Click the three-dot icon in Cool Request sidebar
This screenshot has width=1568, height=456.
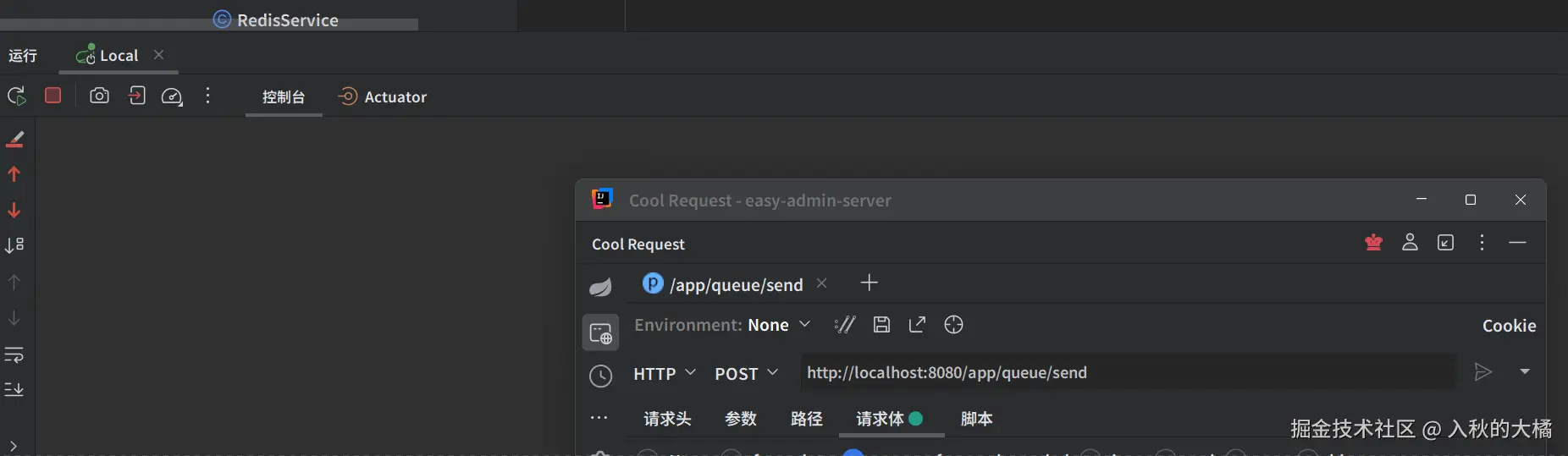click(599, 417)
